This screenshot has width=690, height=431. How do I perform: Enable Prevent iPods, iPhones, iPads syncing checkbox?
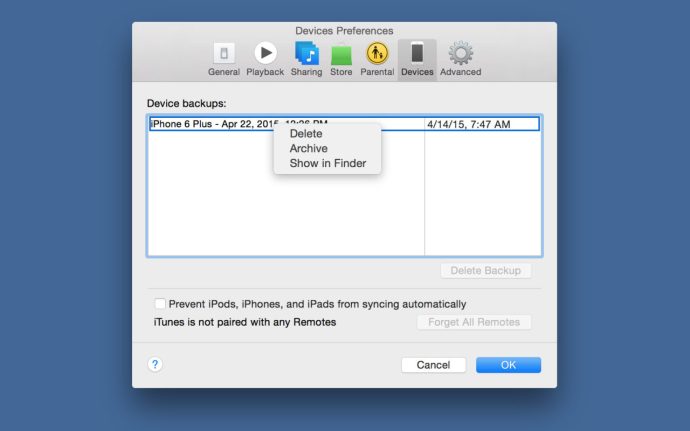coord(160,304)
